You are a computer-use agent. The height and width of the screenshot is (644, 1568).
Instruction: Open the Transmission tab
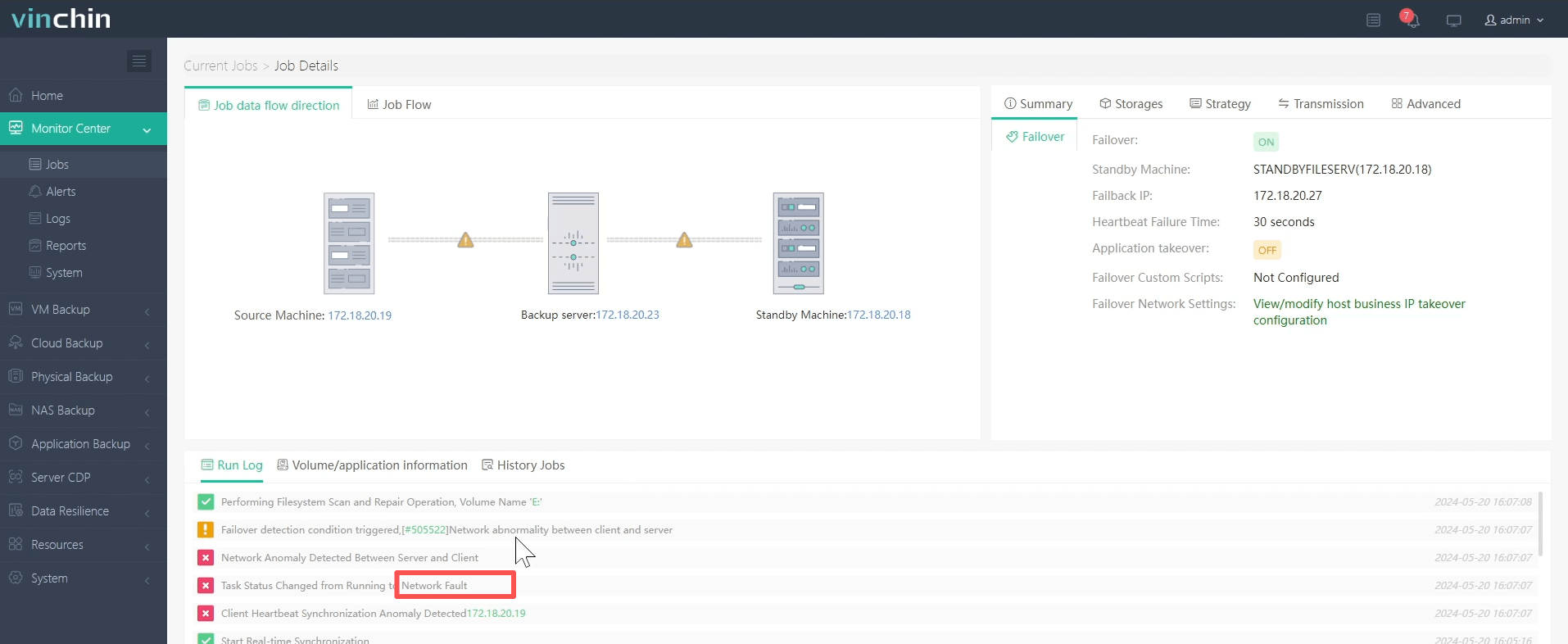click(1321, 104)
